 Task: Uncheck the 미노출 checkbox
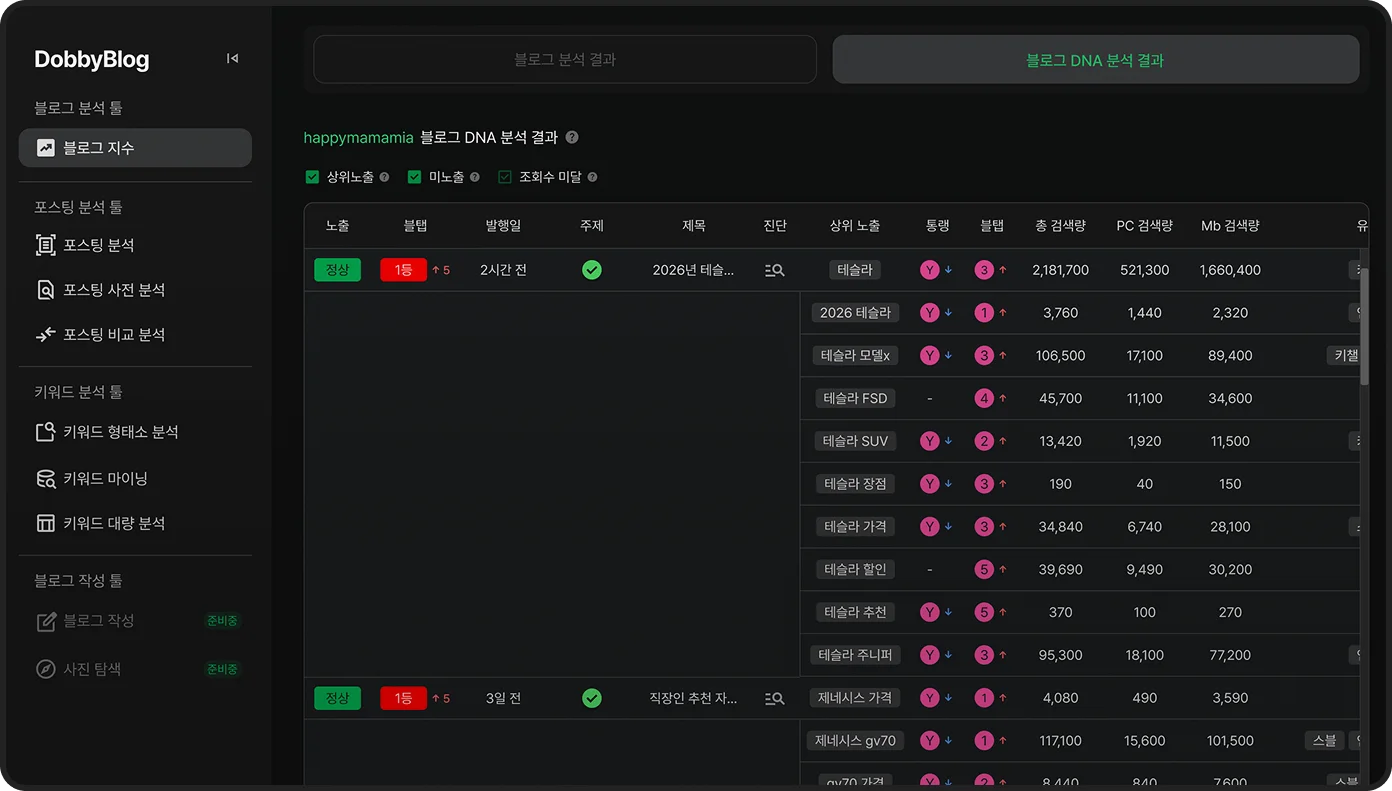pos(414,177)
